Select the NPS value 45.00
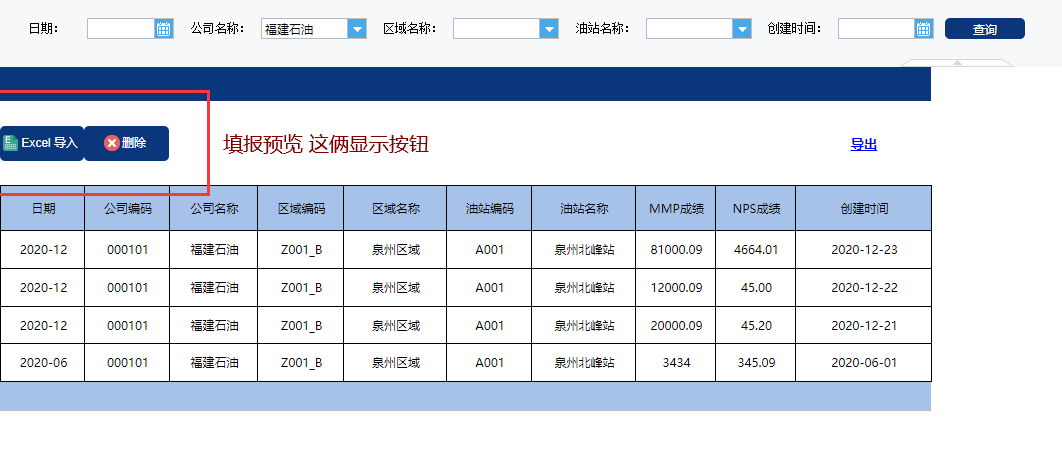The height and width of the screenshot is (450, 1062). coord(756,287)
